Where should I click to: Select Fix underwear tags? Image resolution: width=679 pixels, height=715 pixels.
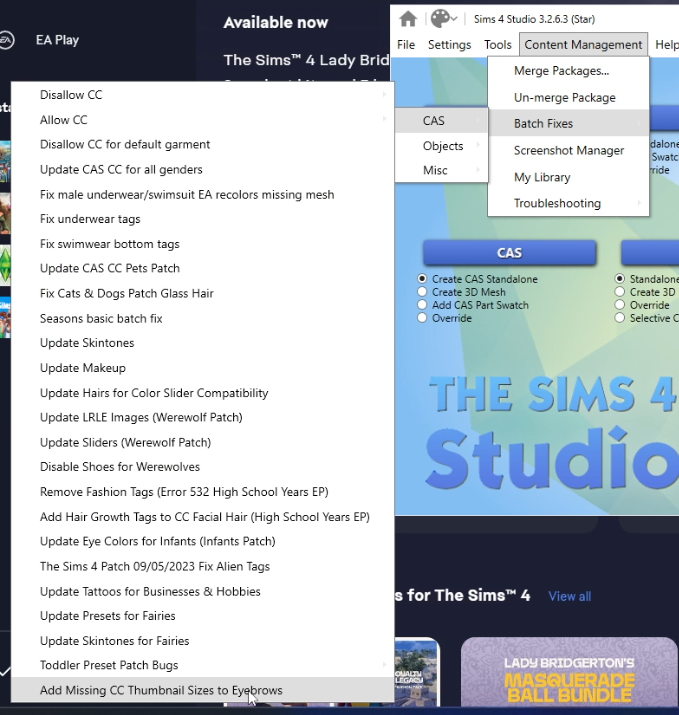[202, 219]
